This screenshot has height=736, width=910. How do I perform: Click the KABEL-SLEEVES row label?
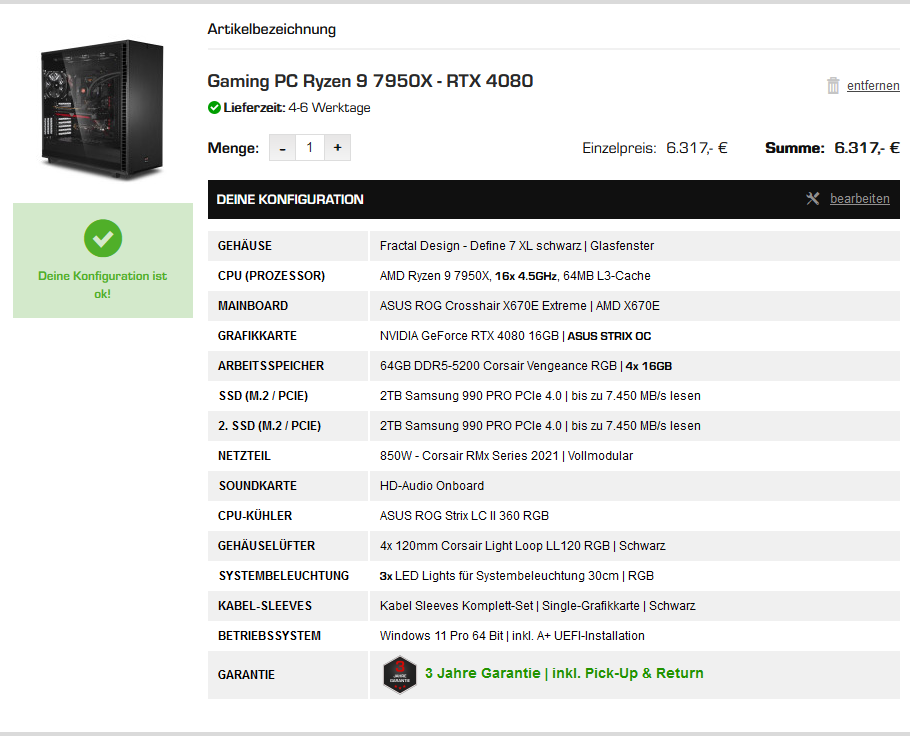265,606
